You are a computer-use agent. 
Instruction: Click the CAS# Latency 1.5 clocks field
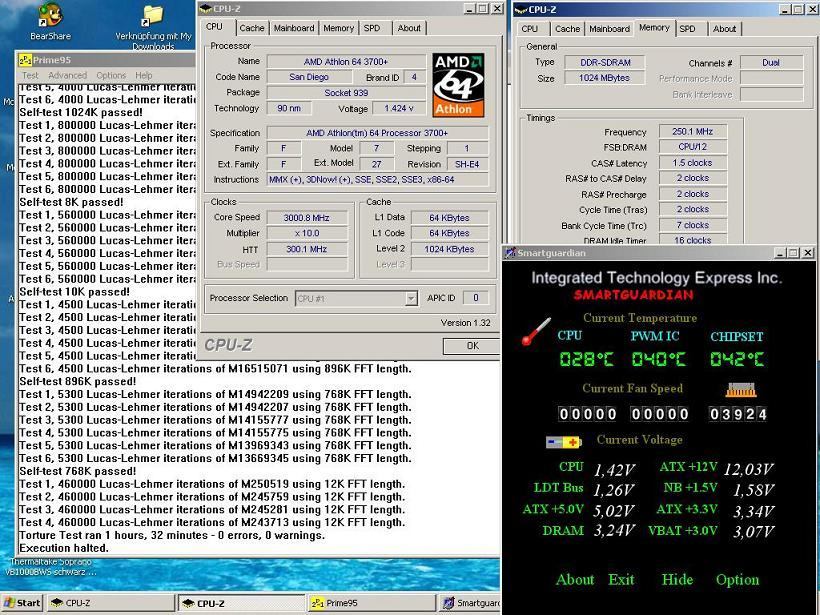click(x=692, y=163)
